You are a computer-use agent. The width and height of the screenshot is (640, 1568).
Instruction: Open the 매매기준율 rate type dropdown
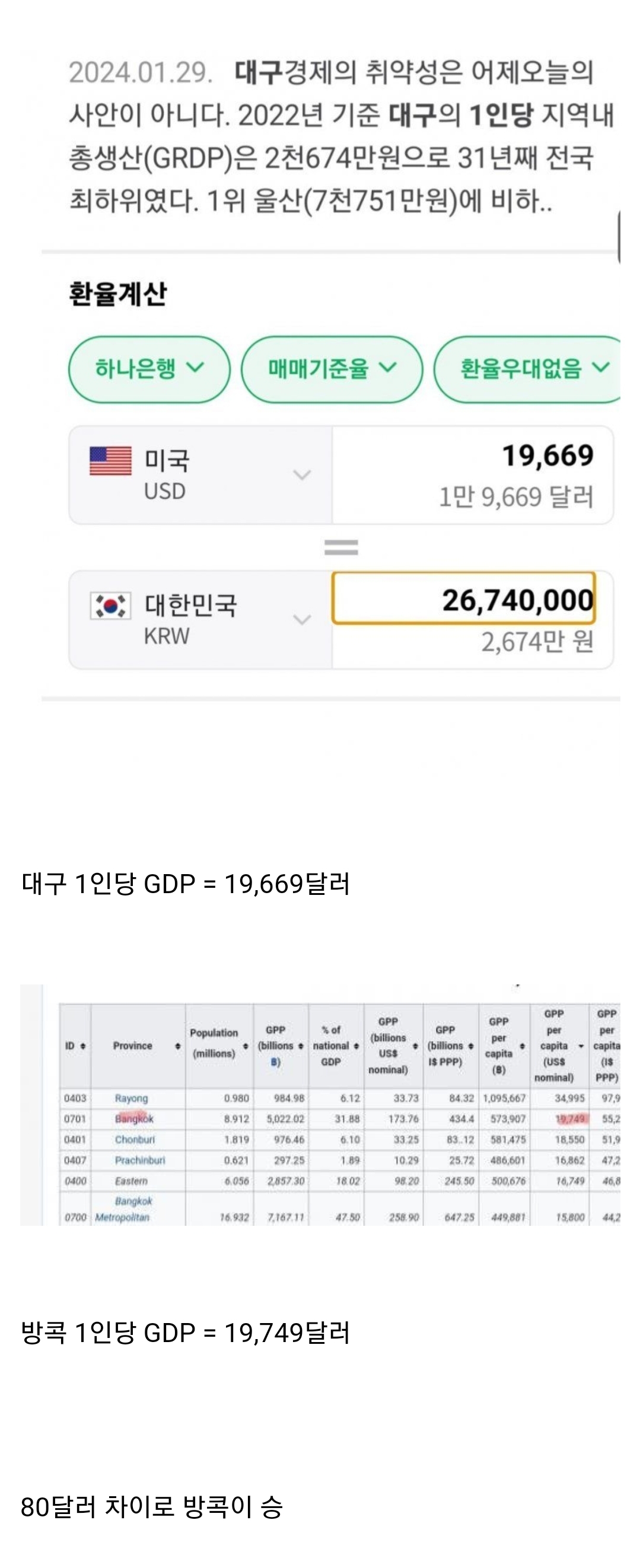tap(332, 369)
